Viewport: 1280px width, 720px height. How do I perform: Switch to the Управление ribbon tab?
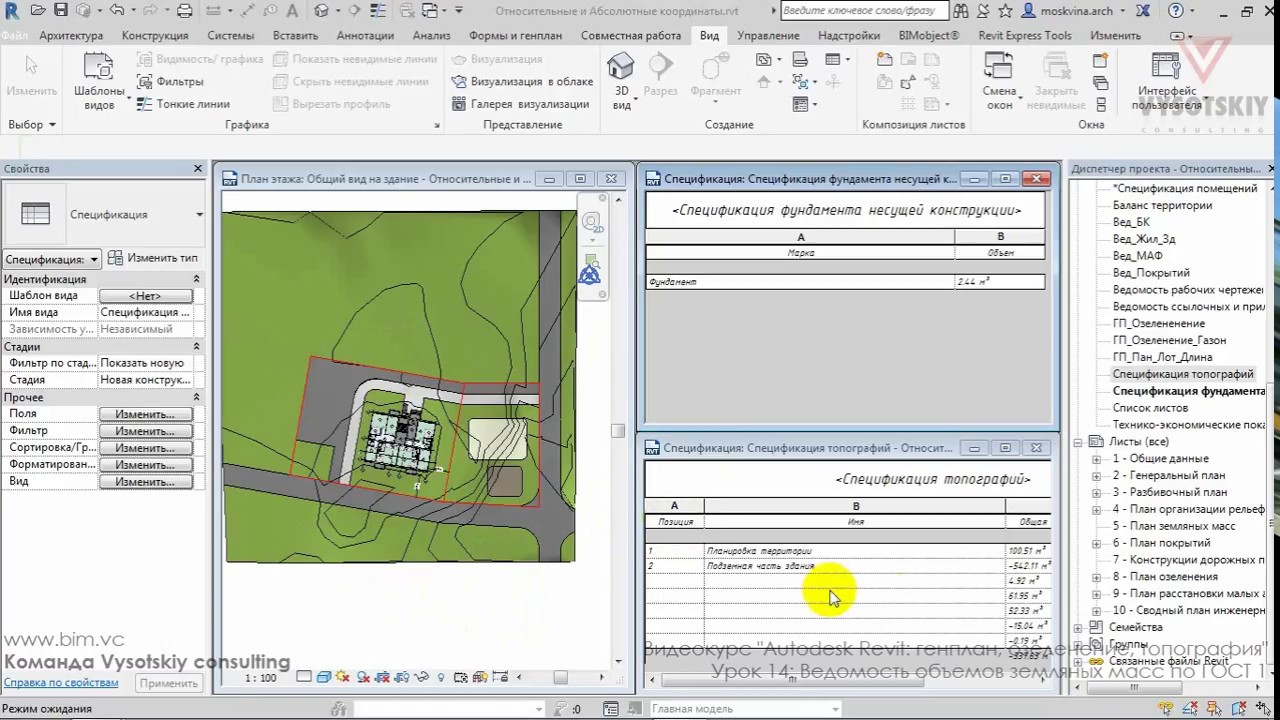click(x=768, y=35)
